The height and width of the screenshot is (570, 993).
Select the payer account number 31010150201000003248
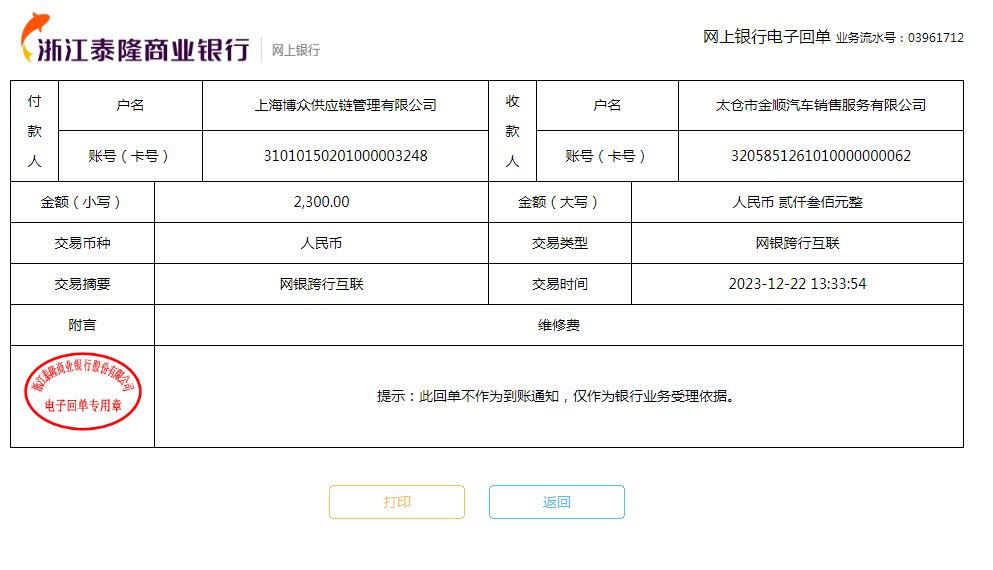345,156
